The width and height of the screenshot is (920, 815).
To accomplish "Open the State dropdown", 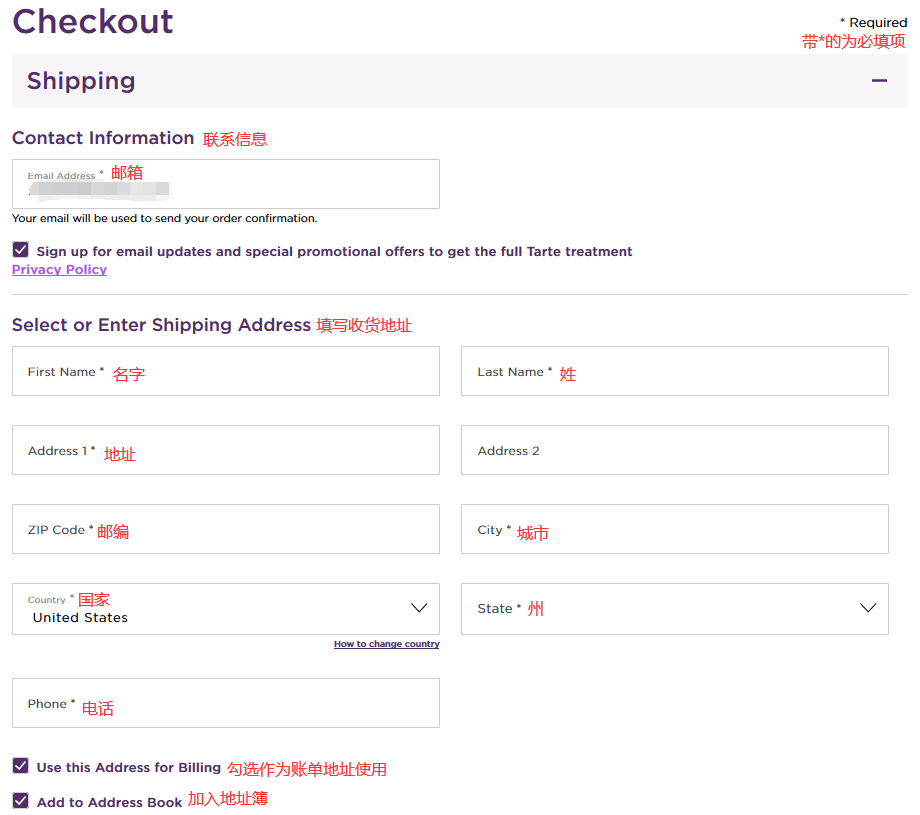I will (675, 609).
